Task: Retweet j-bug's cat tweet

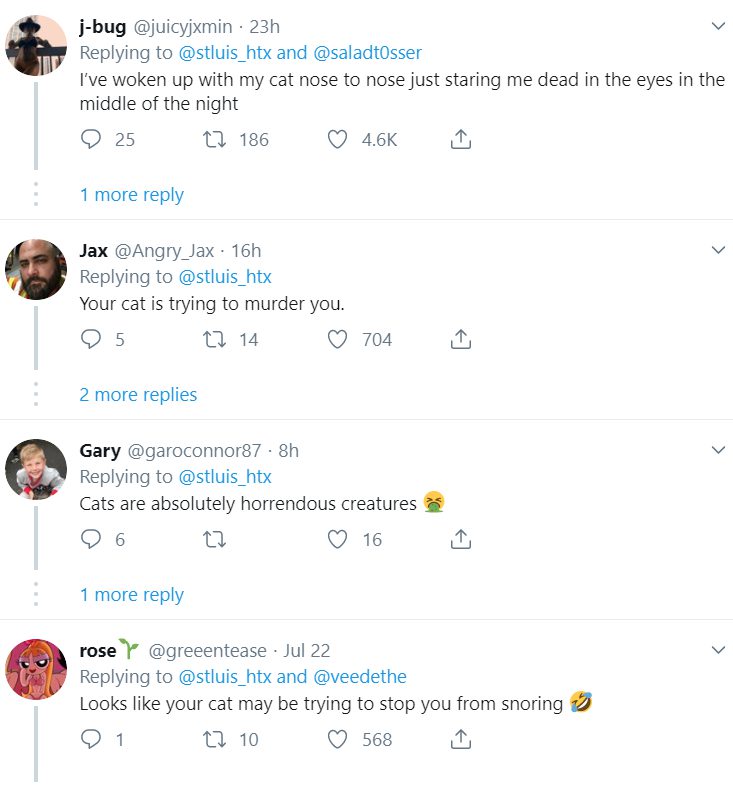Action: point(213,140)
